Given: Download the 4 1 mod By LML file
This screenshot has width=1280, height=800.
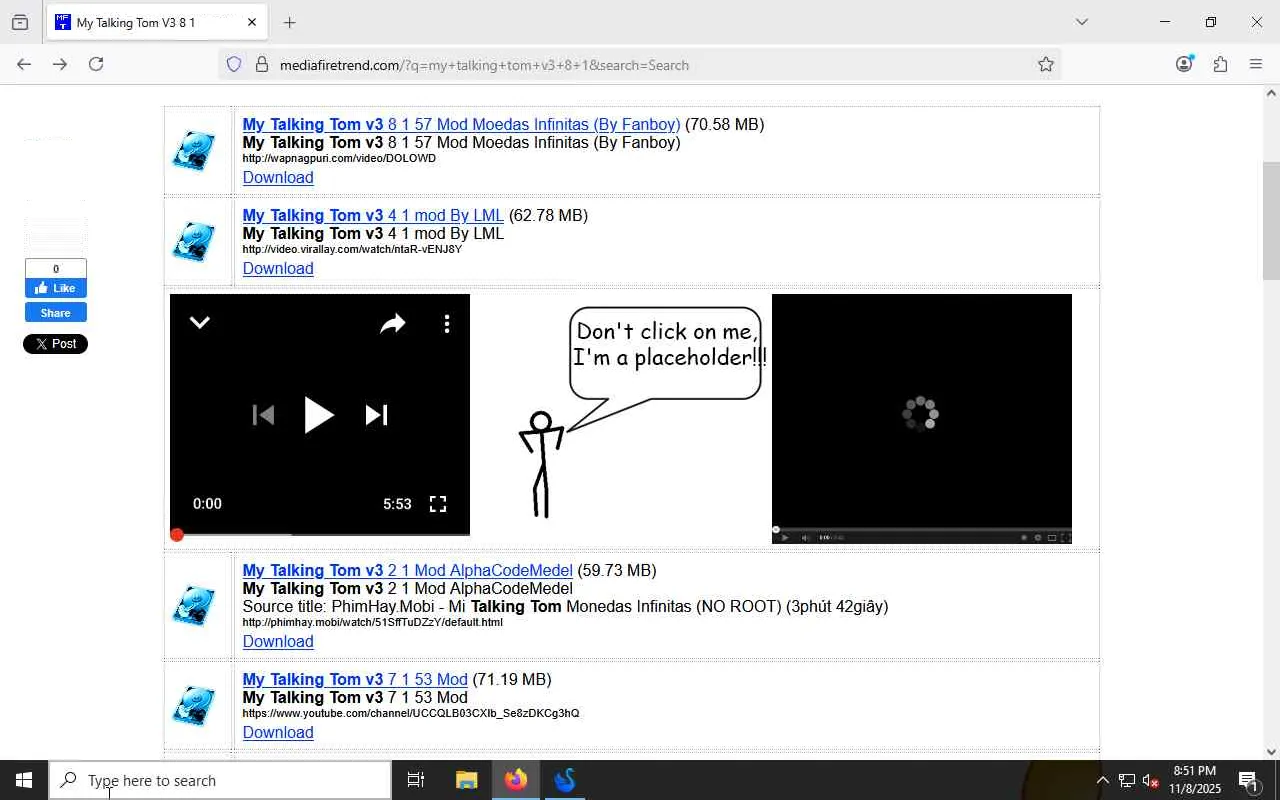Looking at the screenshot, I should tap(278, 269).
